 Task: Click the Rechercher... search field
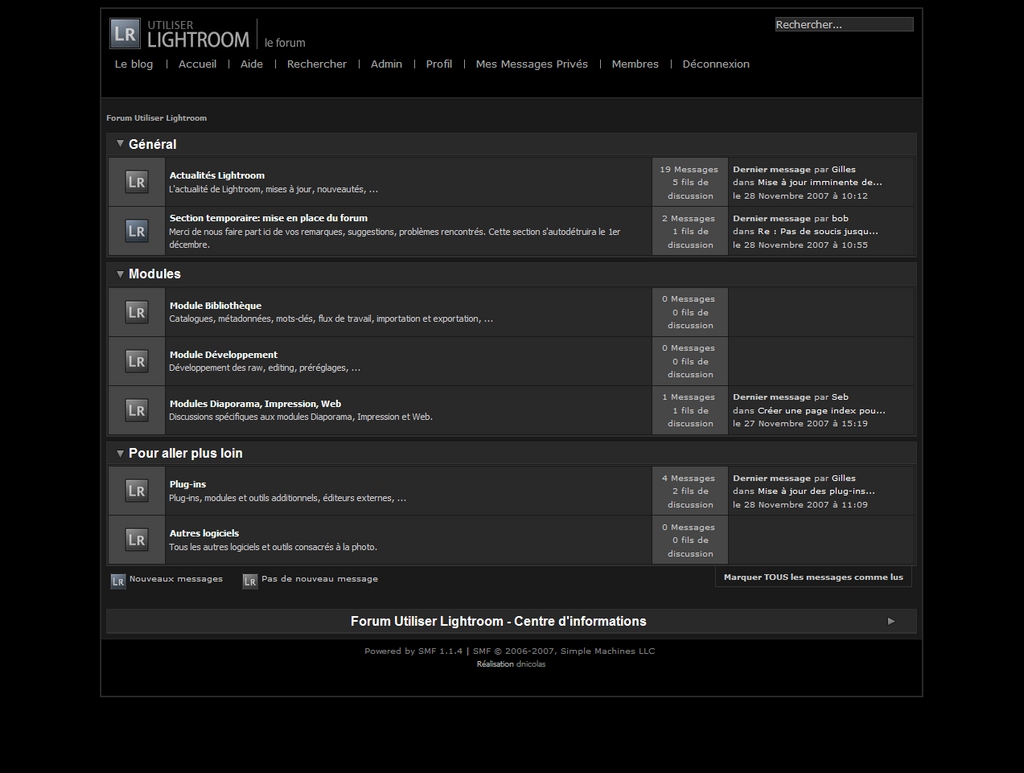click(x=844, y=24)
